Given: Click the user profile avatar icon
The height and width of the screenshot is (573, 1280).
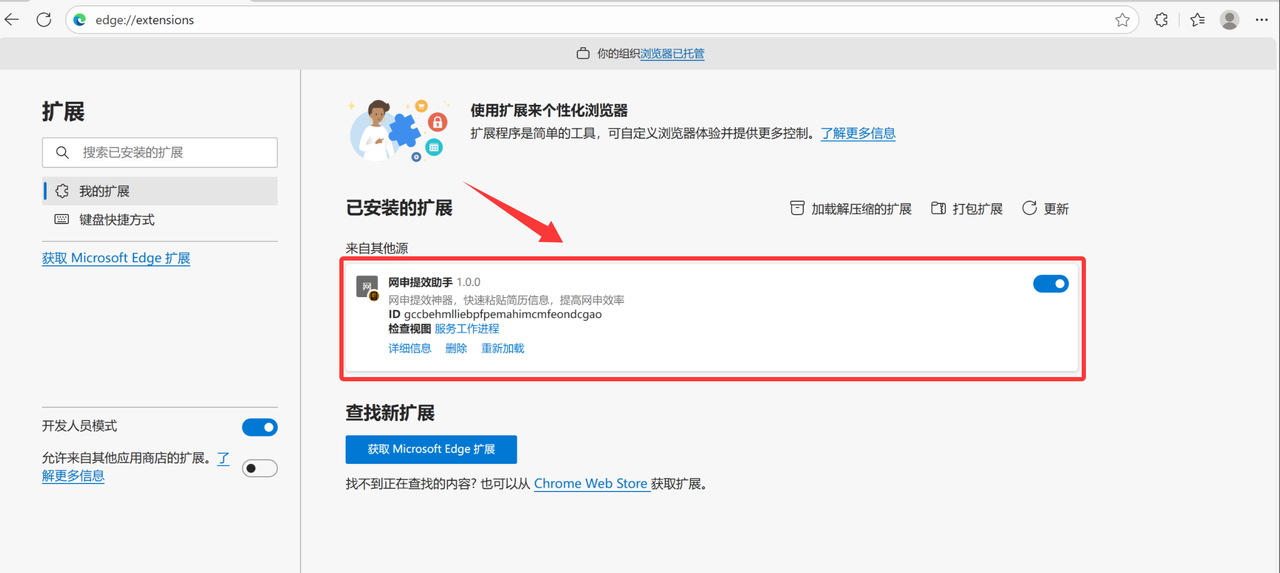Looking at the screenshot, I should (1230, 20).
